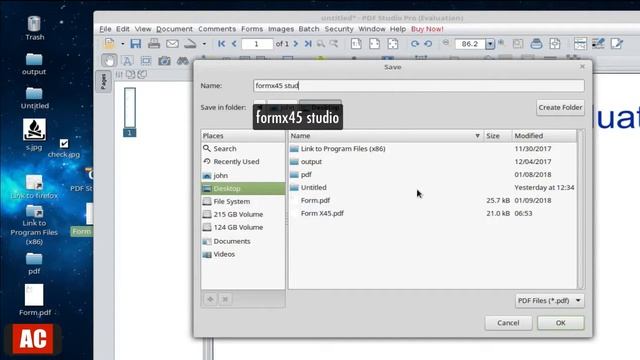Go to next page arrow icon

[296, 44]
